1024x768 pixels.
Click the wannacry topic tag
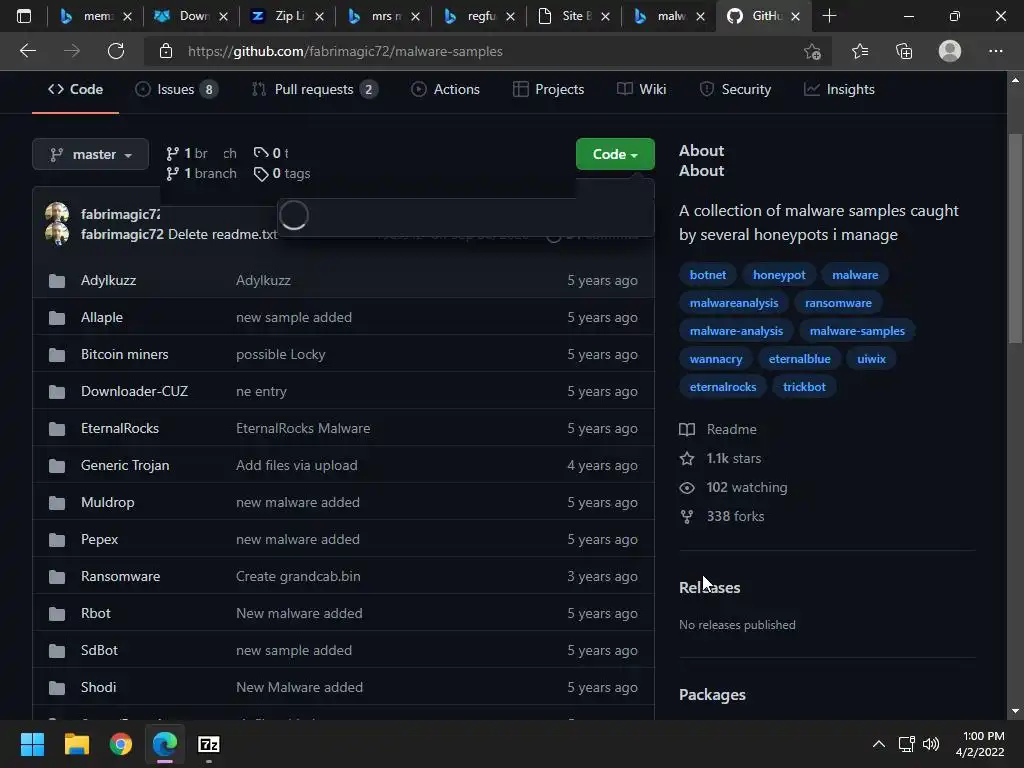[716, 359]
